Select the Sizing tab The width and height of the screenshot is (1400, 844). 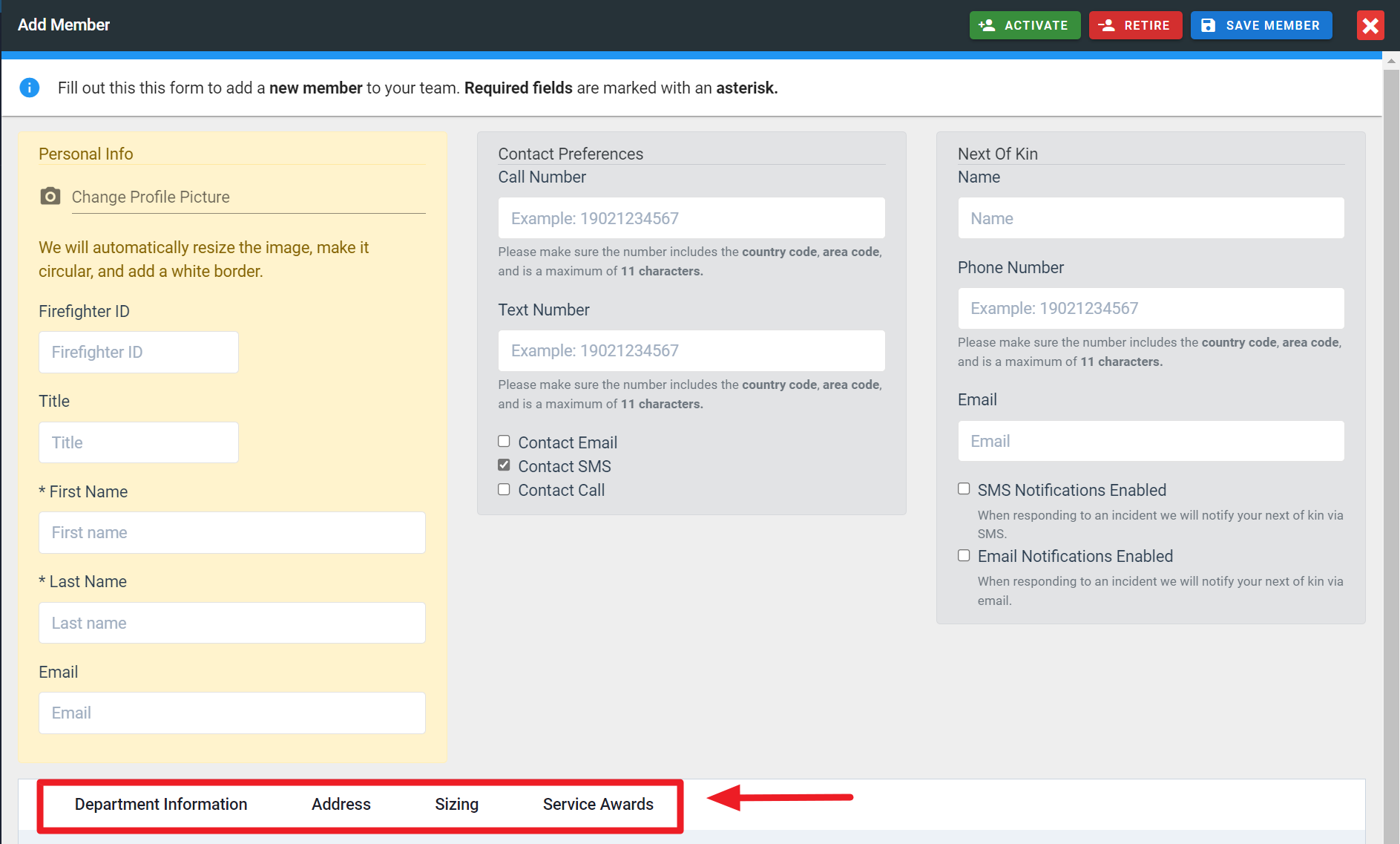point(456,805)
